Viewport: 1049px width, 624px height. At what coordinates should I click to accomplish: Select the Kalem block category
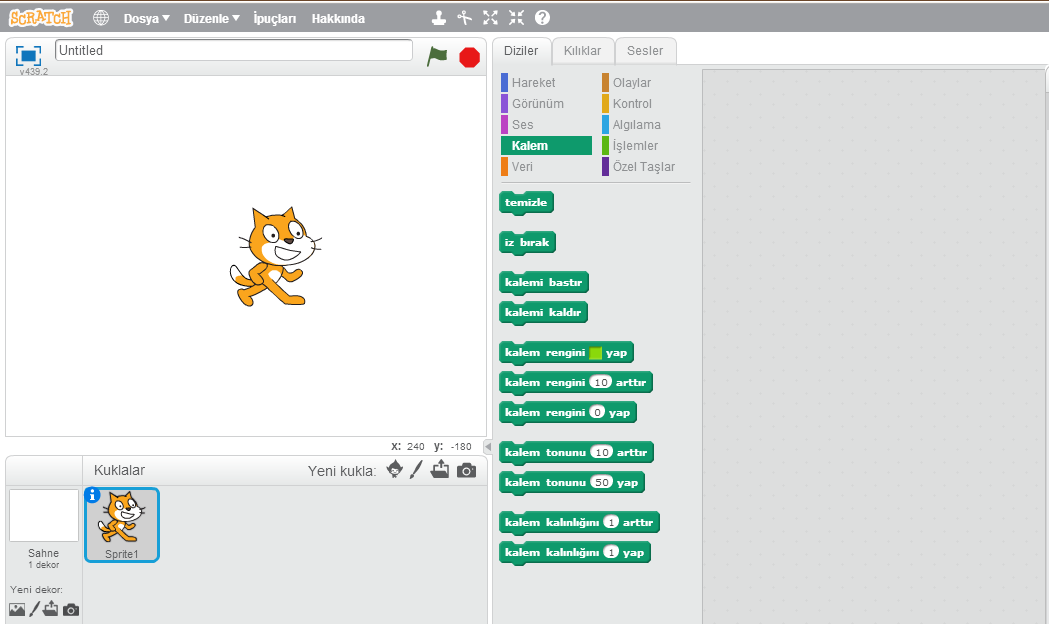pyautogui.click(x=547, y=145)
